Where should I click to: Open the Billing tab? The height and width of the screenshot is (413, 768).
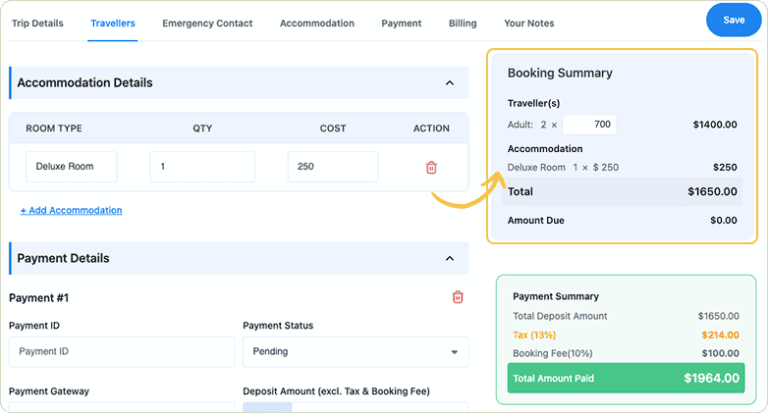462,23
